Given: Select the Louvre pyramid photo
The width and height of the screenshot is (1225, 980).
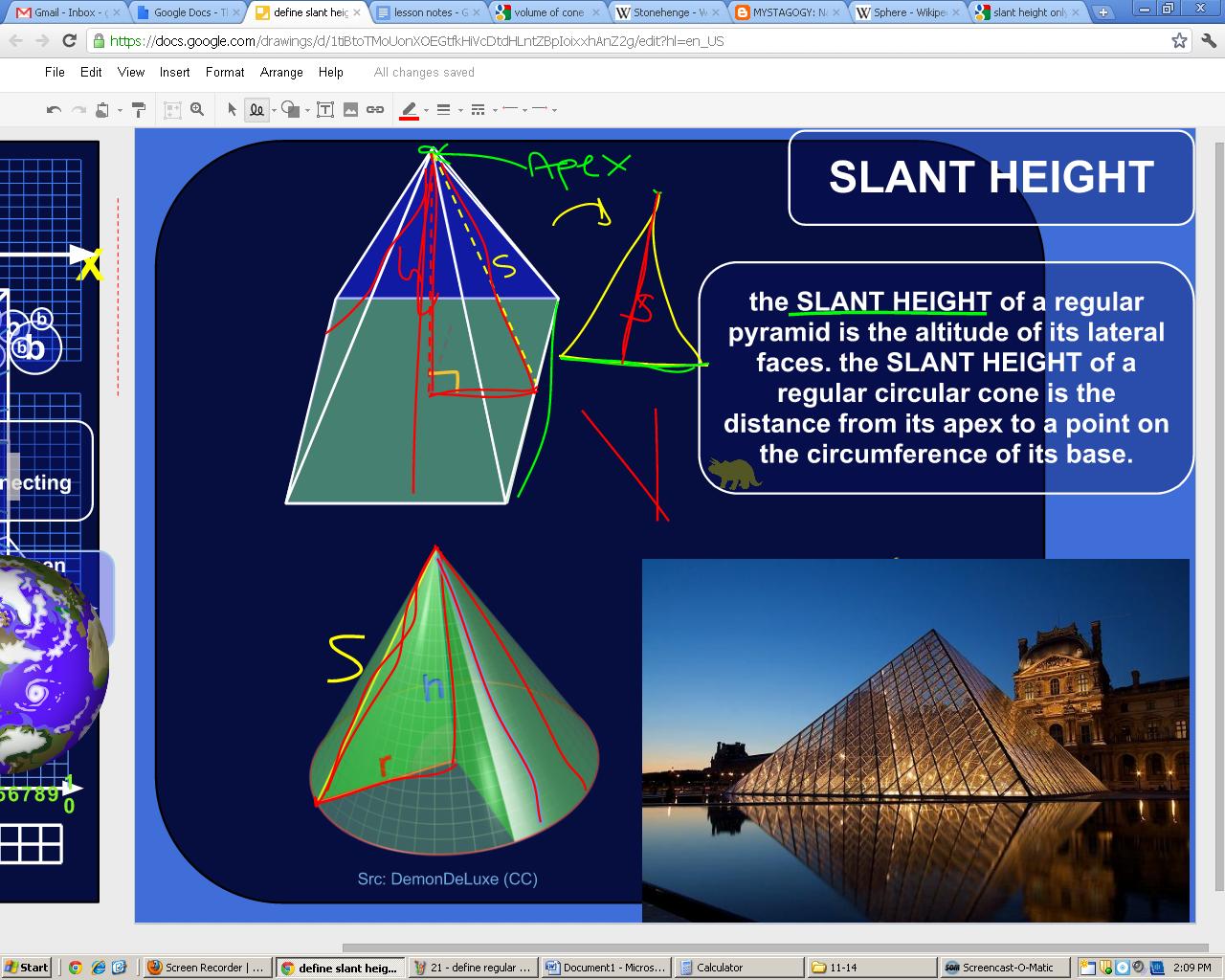Looking at the screenshot, I should click(x=916, y=741).
